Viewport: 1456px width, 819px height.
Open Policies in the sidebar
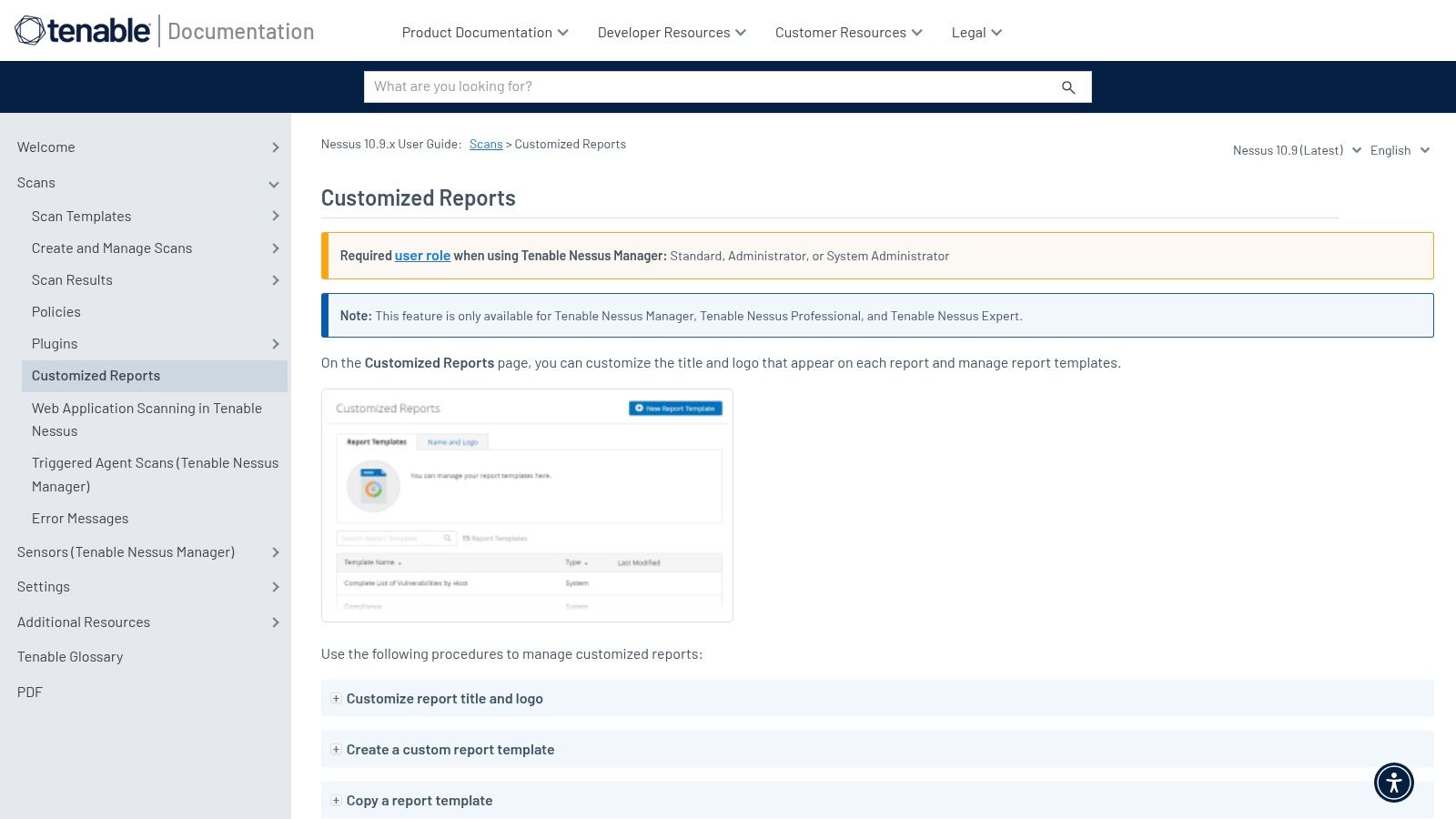pyautogui.click(x=56, y=311)
